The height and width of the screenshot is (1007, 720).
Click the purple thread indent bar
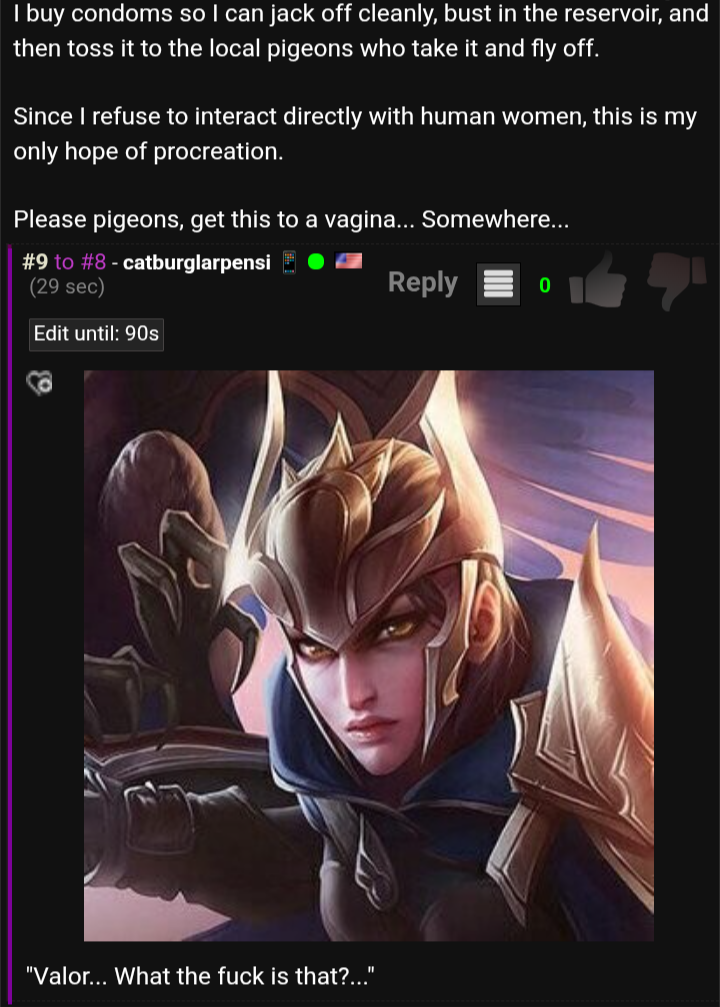[x=9, y=623]
